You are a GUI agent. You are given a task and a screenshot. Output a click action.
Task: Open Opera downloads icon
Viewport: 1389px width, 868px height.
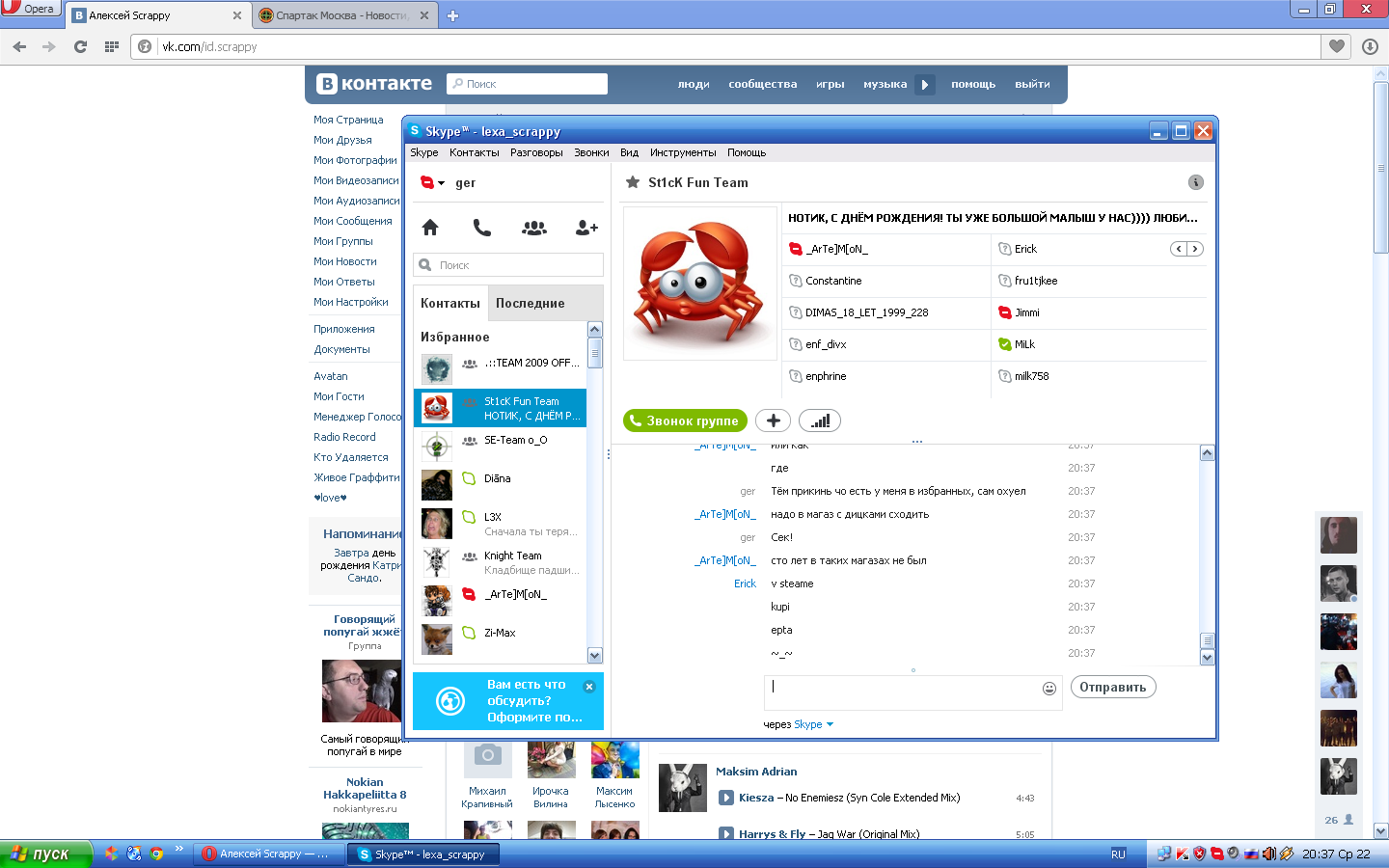coord(1370,46)
